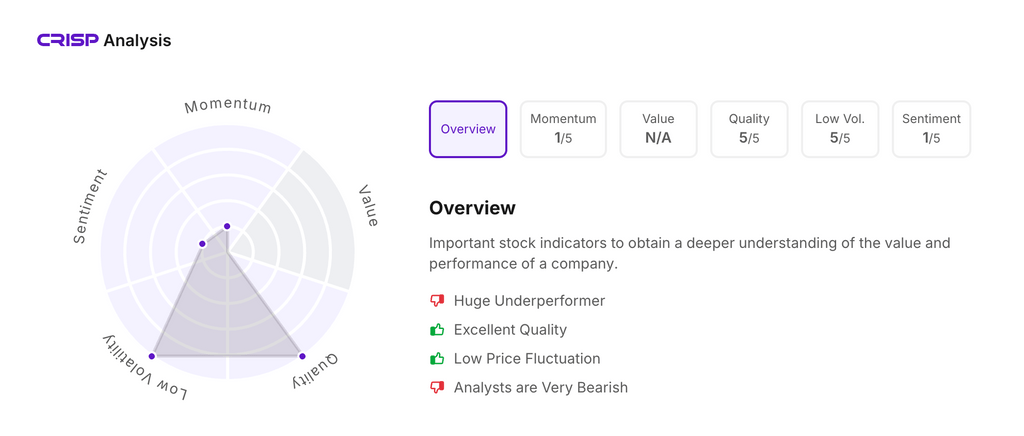Image resolution: width=1024 pixels, height=436 pixels.
Task: Click thumbs-down icon beside Huge Underperformer
Action: [x=437, y=300]
